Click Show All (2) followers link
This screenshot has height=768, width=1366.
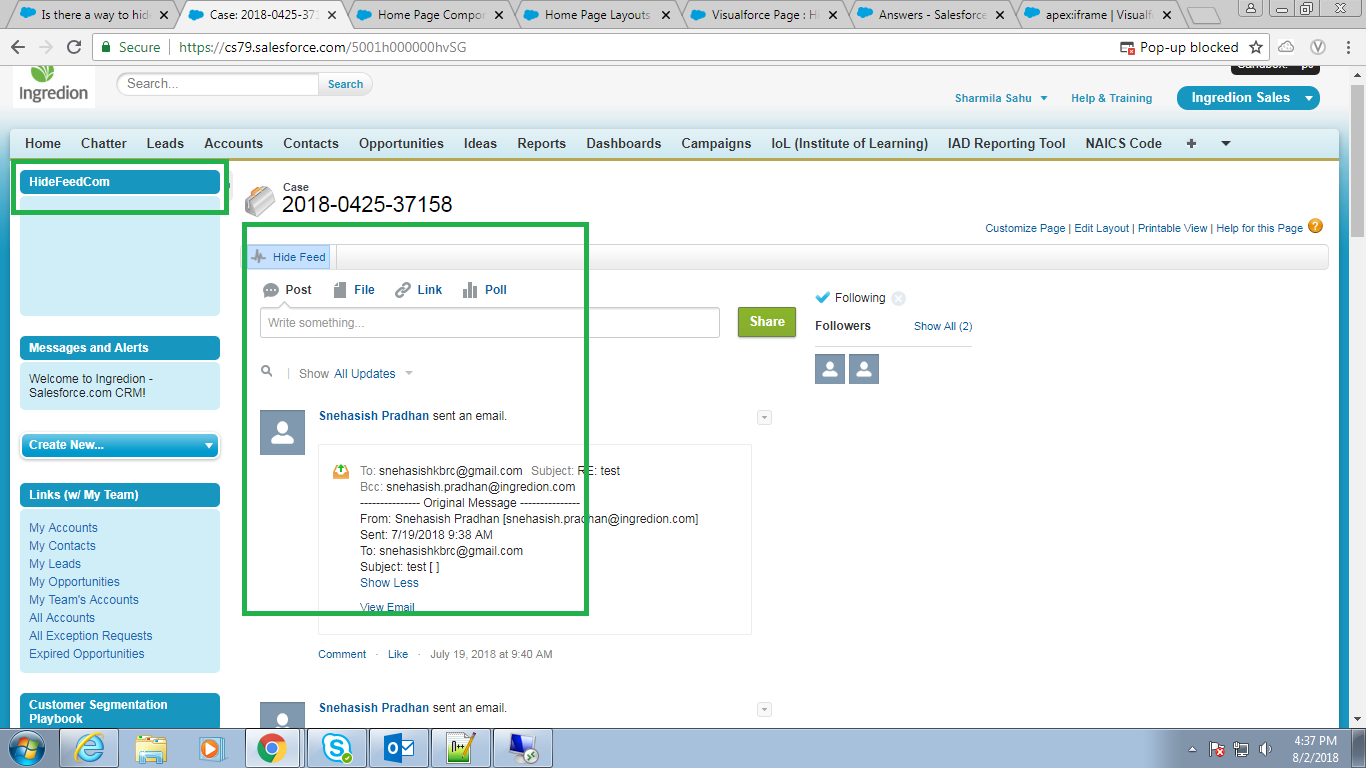(943, 326)
